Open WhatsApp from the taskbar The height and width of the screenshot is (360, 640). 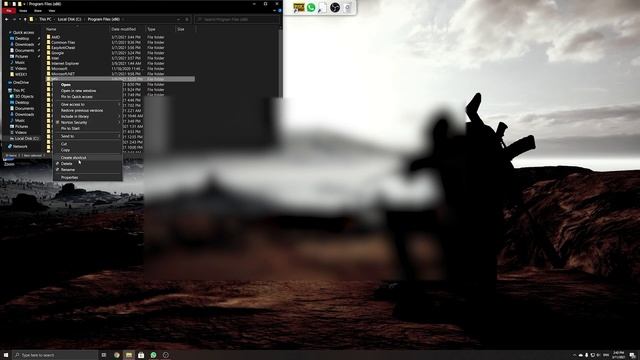[153, 356]
